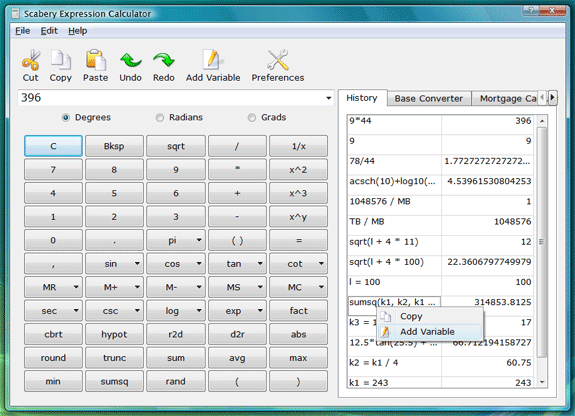This screenshot has width=575, height=416.
Task: Click the Add Variable pencil icon in the context menu
Action: point(385,332)
